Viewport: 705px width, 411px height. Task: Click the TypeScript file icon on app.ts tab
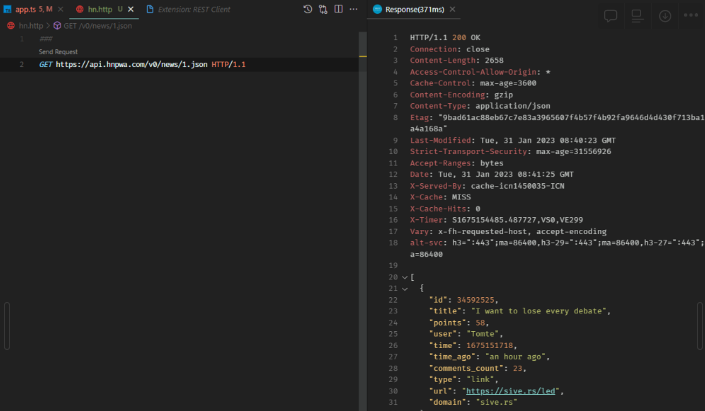point(7,9)
